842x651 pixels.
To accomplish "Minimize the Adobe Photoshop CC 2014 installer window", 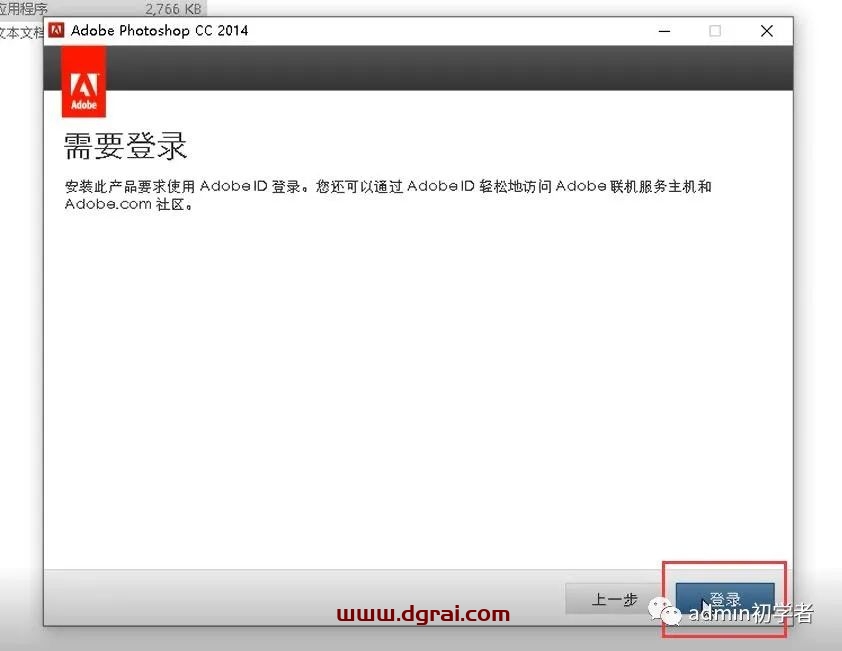I will tap(664, 31).
